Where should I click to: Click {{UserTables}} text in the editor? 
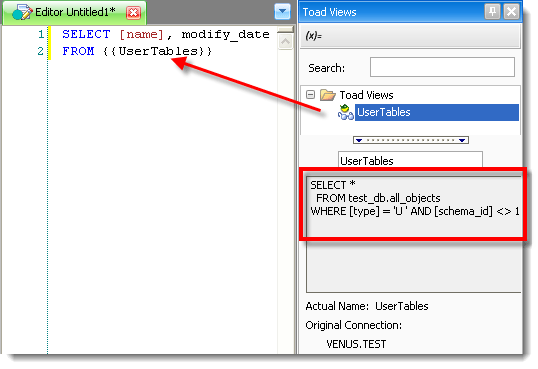click(157, 51)
